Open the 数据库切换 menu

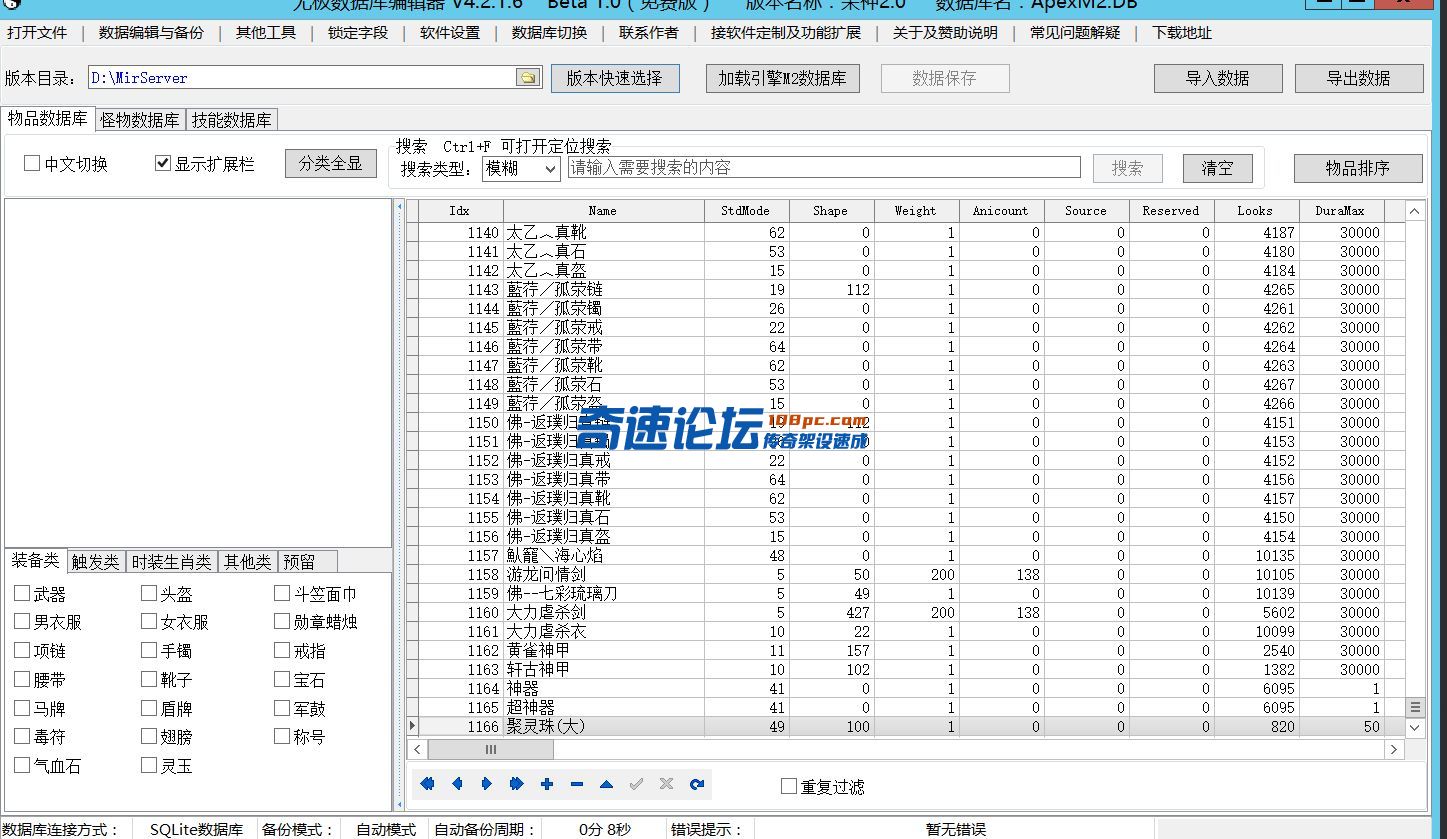[550, 32]
